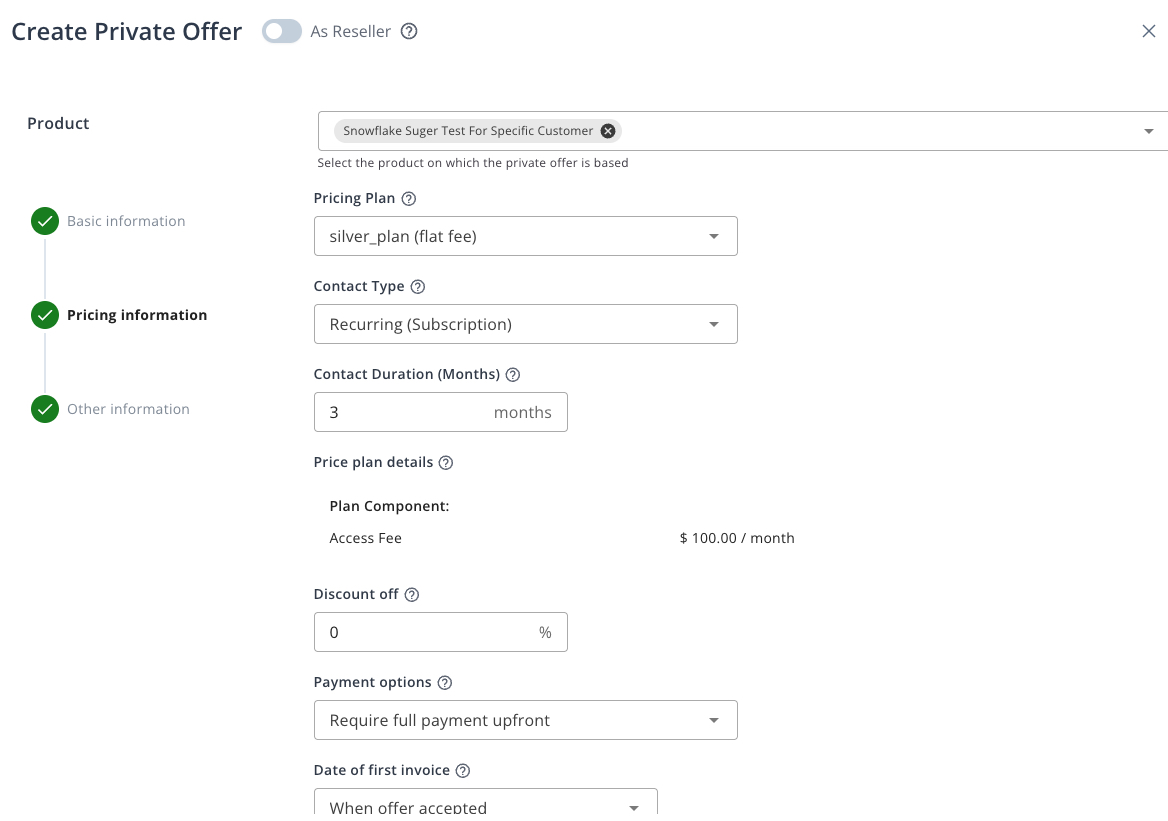Open the As Reseller help tooltip

(x=409, y=31)
